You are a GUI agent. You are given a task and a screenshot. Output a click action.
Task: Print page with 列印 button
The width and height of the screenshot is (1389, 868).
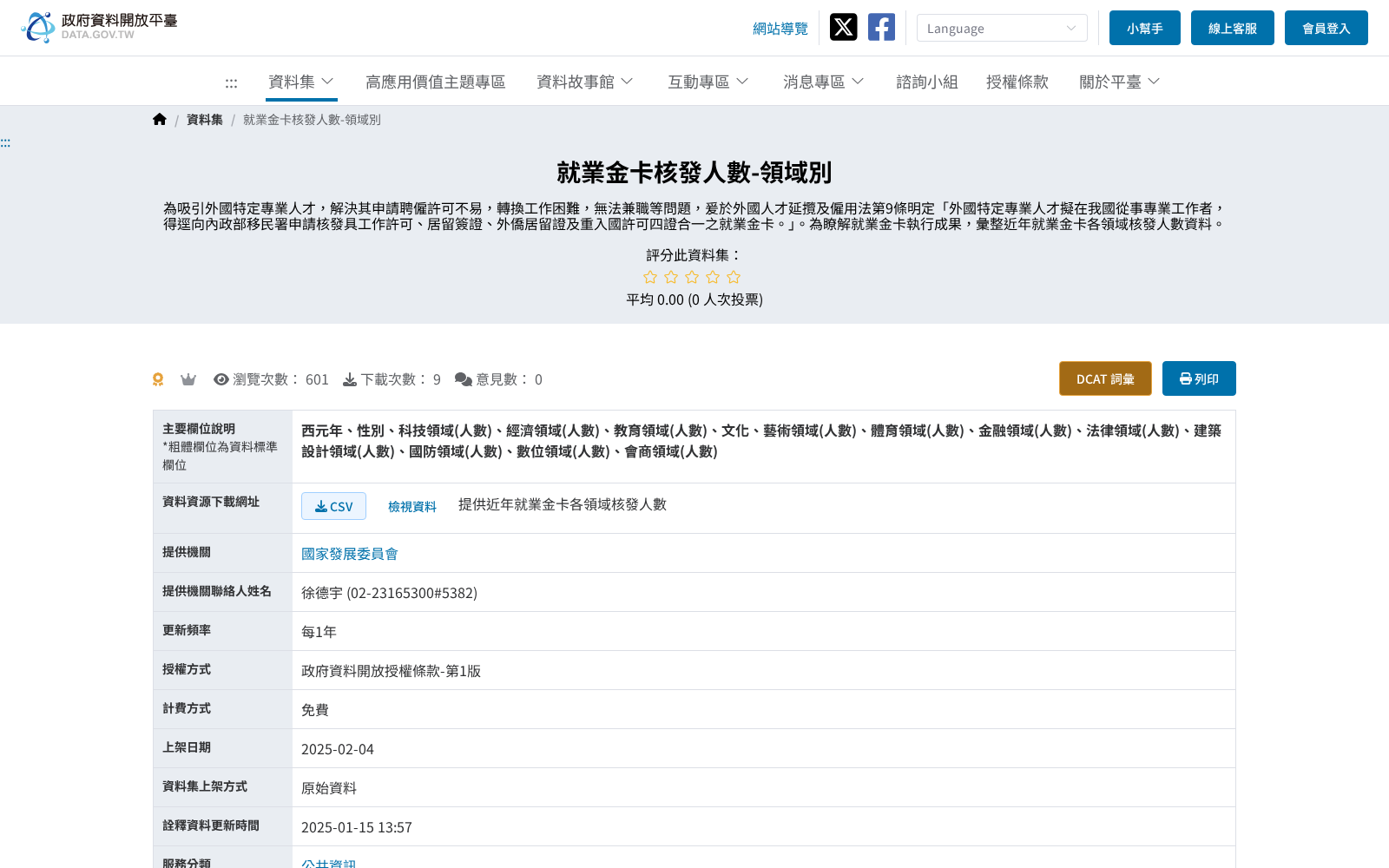coord(1199,378)
